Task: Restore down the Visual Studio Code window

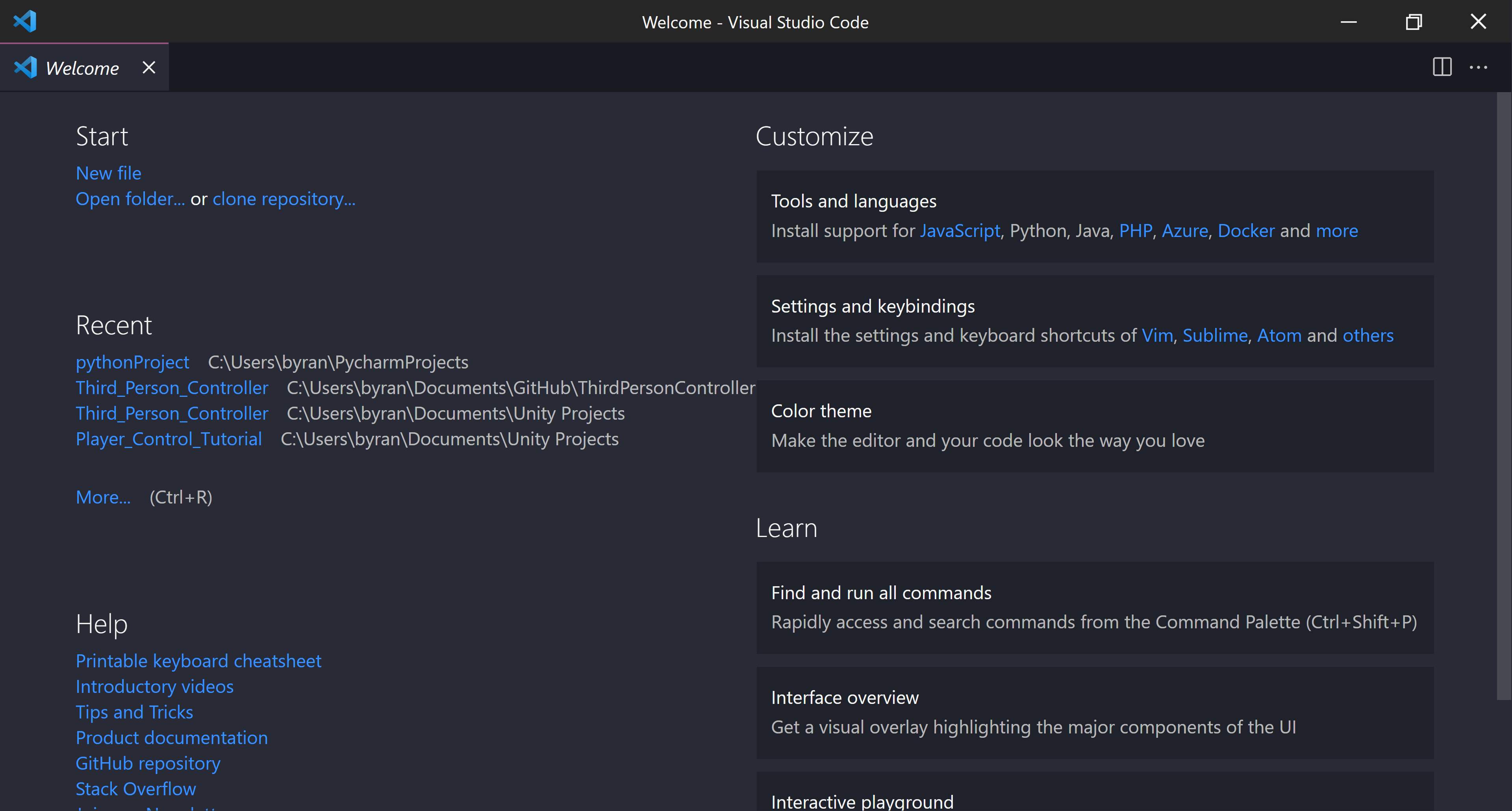Action: click(1414, 22)
